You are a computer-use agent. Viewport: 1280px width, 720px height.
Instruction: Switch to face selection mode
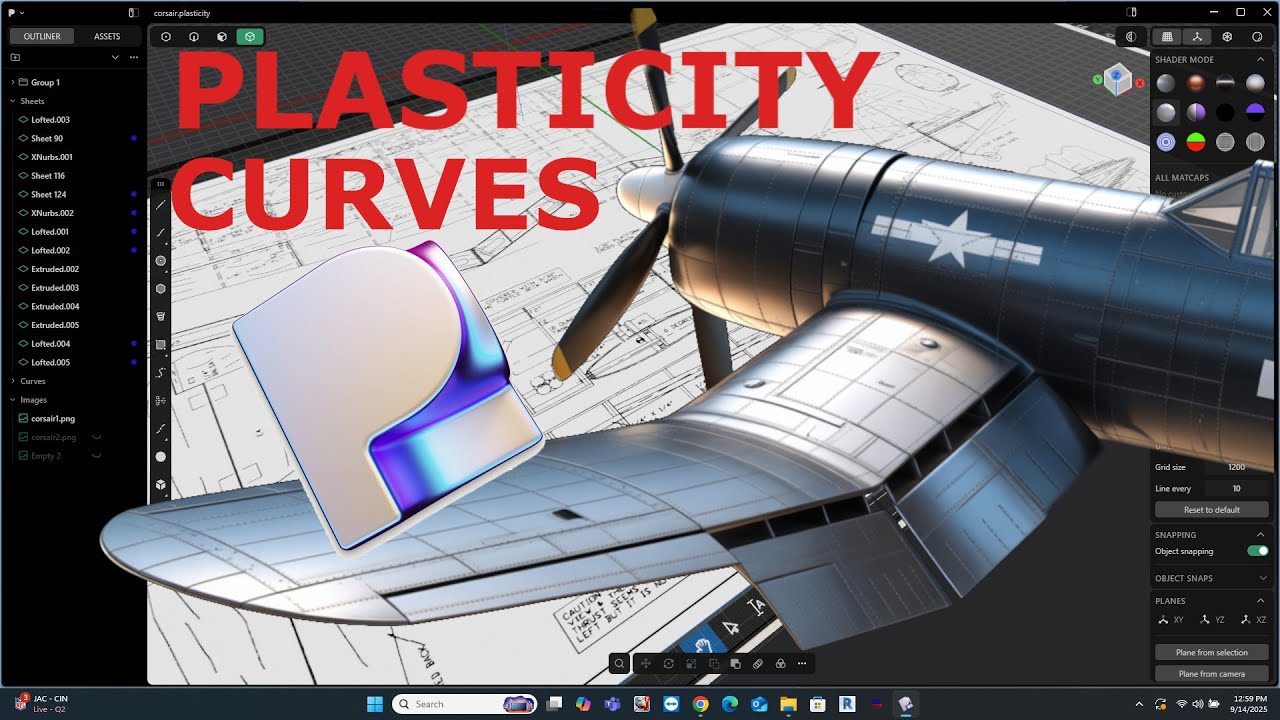click(221, 37)
